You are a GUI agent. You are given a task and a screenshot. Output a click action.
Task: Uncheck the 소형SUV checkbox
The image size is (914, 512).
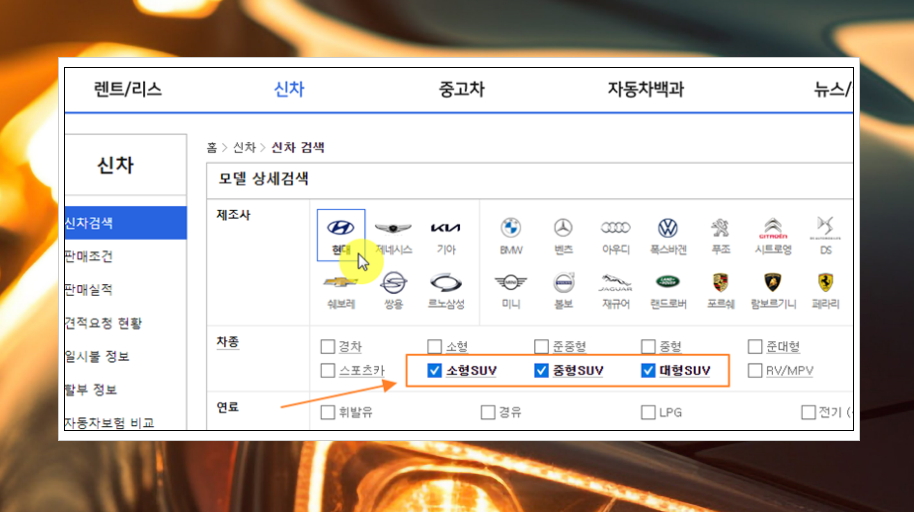[x=434, y=370]
